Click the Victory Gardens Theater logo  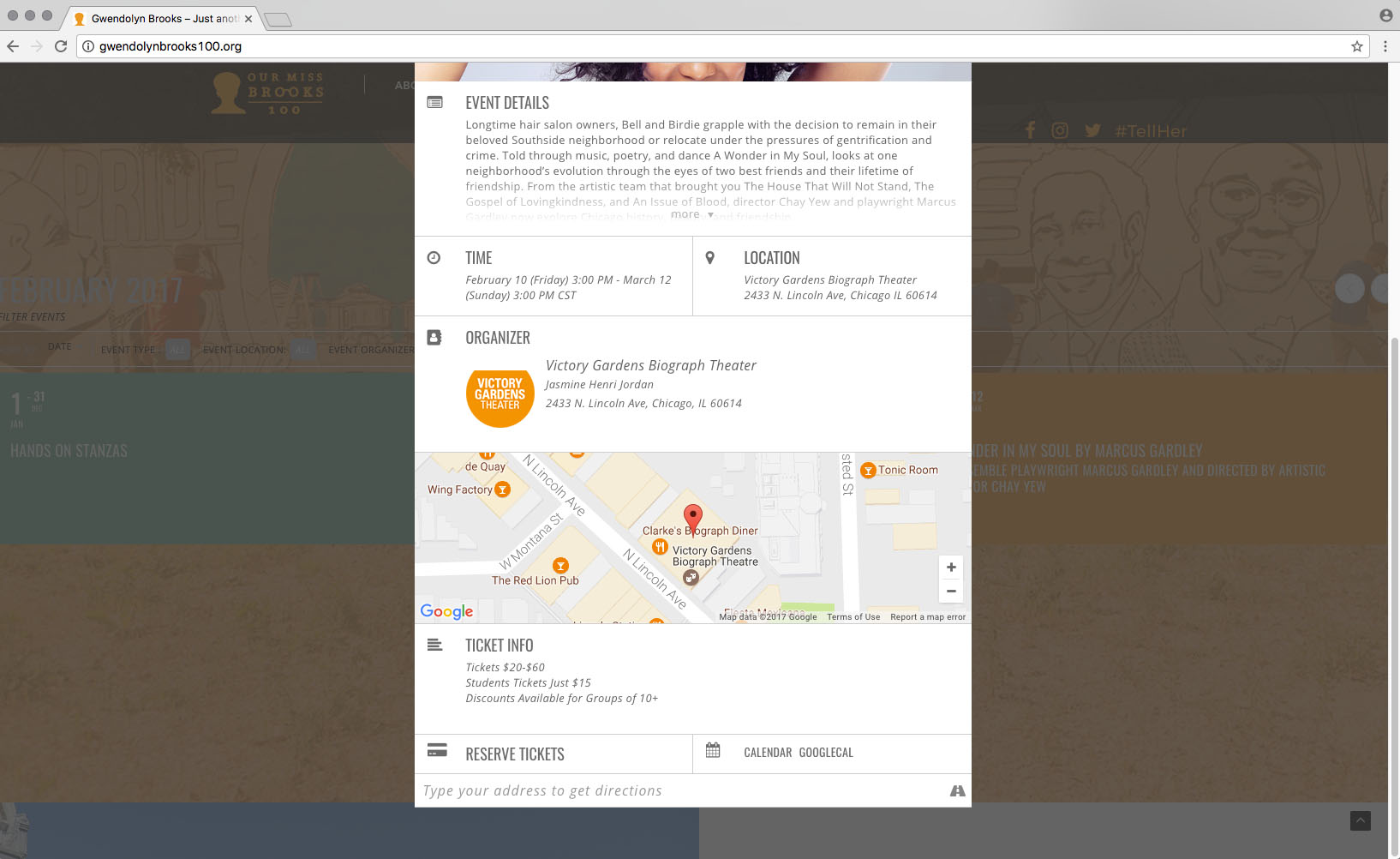(x=500, y=394)
